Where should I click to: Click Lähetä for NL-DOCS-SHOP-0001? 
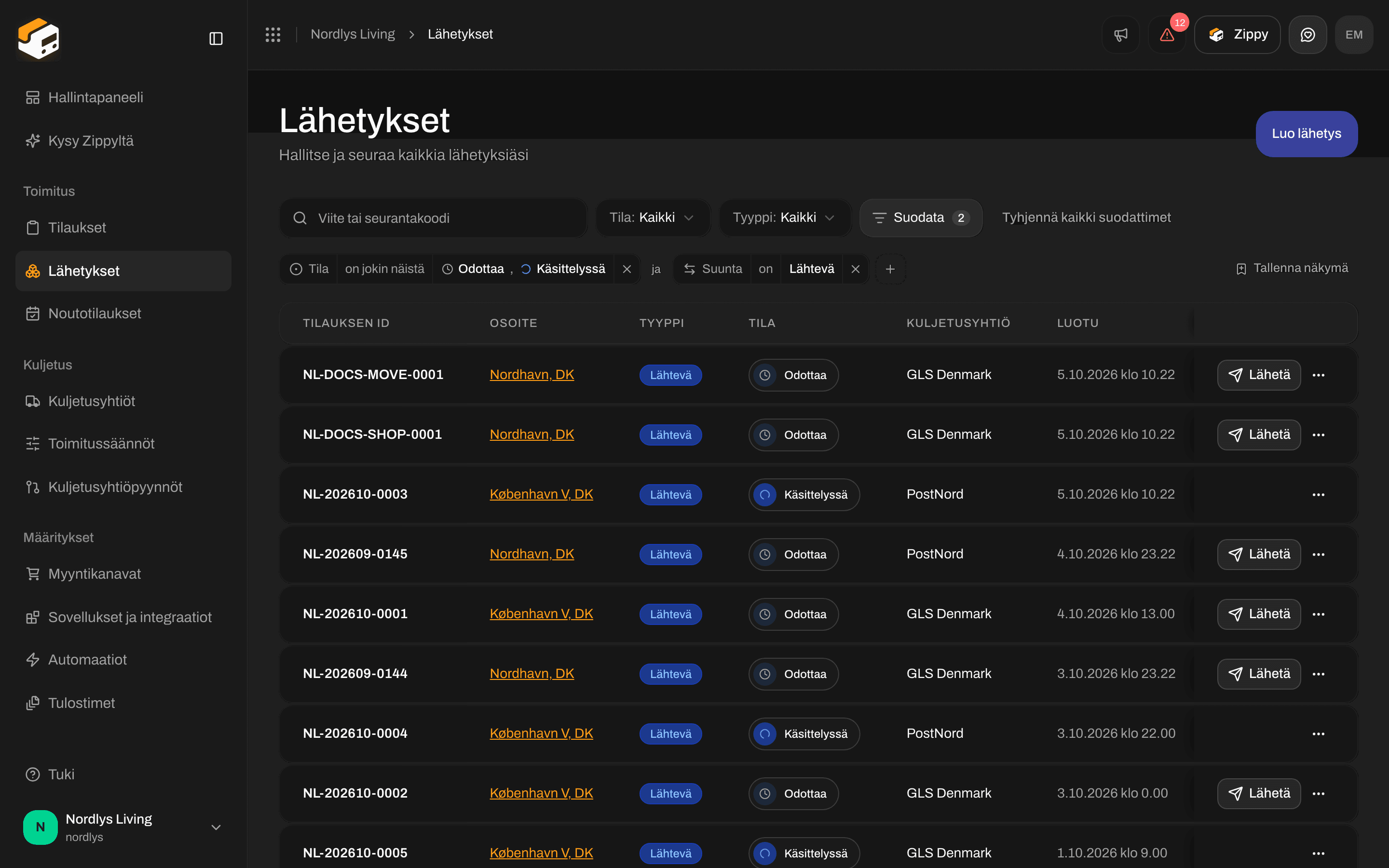pyautogui.click(x=1259, y=434)
